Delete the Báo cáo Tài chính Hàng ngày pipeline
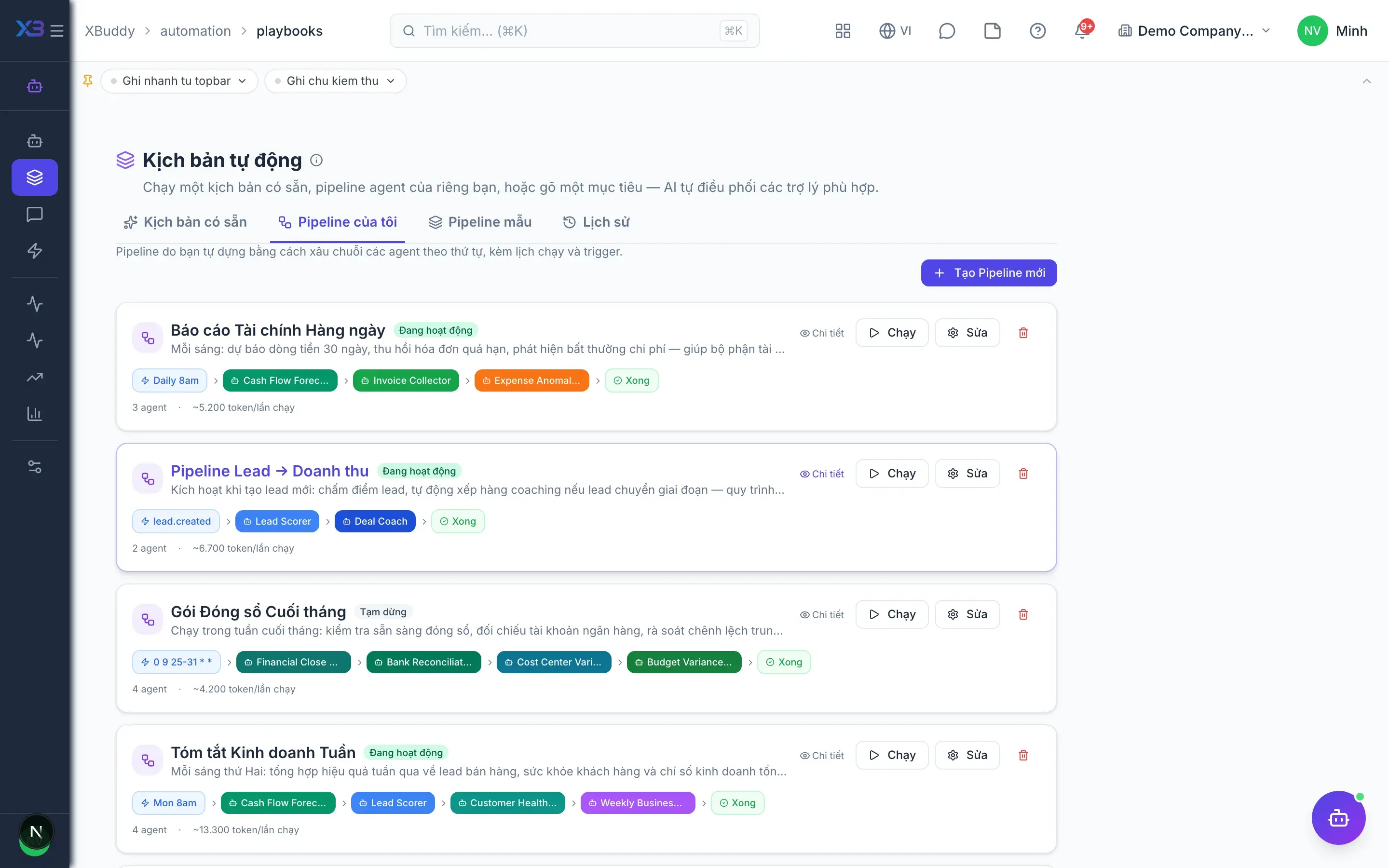 click(1023, 332)
